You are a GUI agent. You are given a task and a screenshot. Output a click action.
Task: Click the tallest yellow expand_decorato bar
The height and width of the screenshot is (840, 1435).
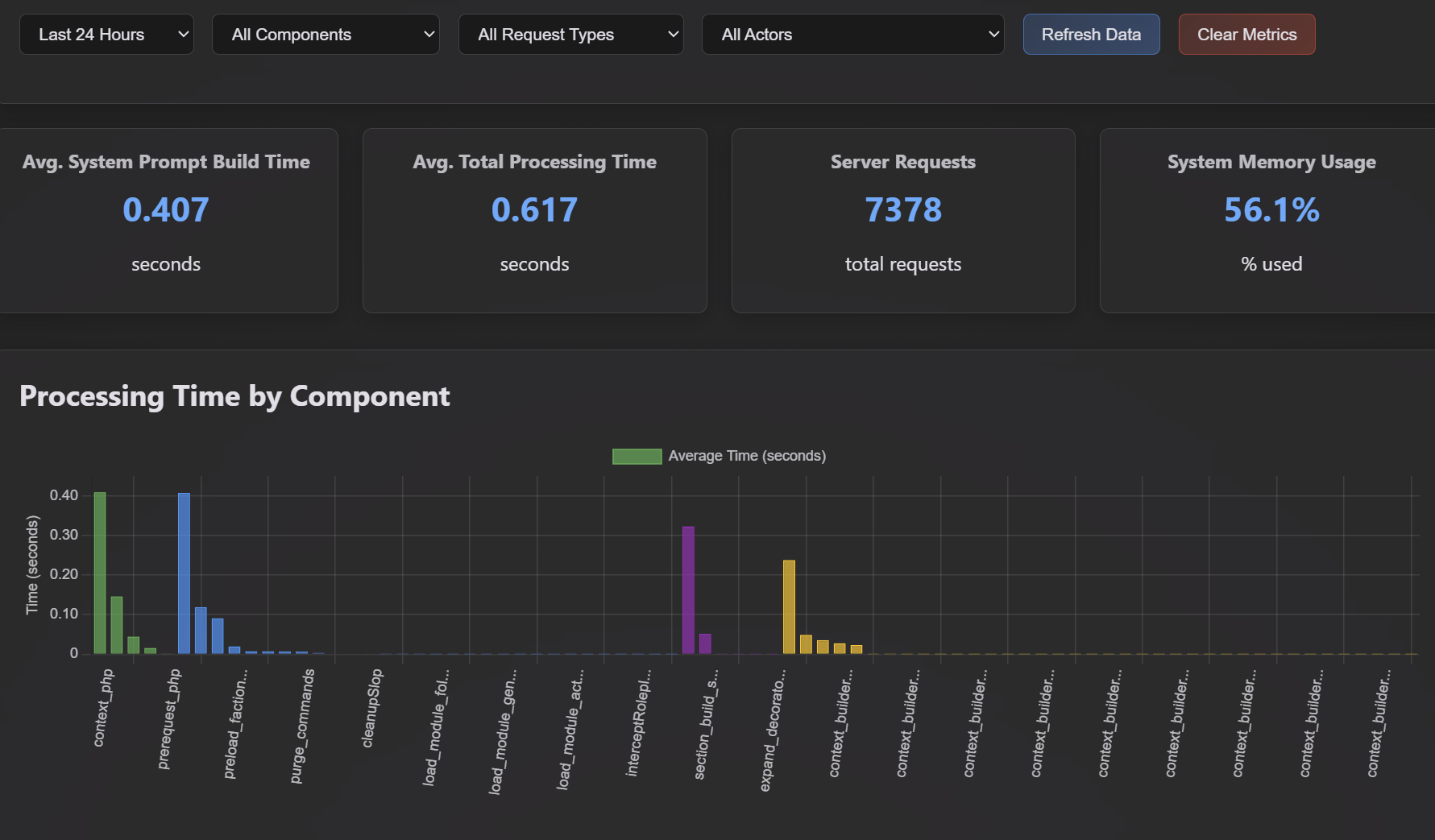click(x=789, y=606)
